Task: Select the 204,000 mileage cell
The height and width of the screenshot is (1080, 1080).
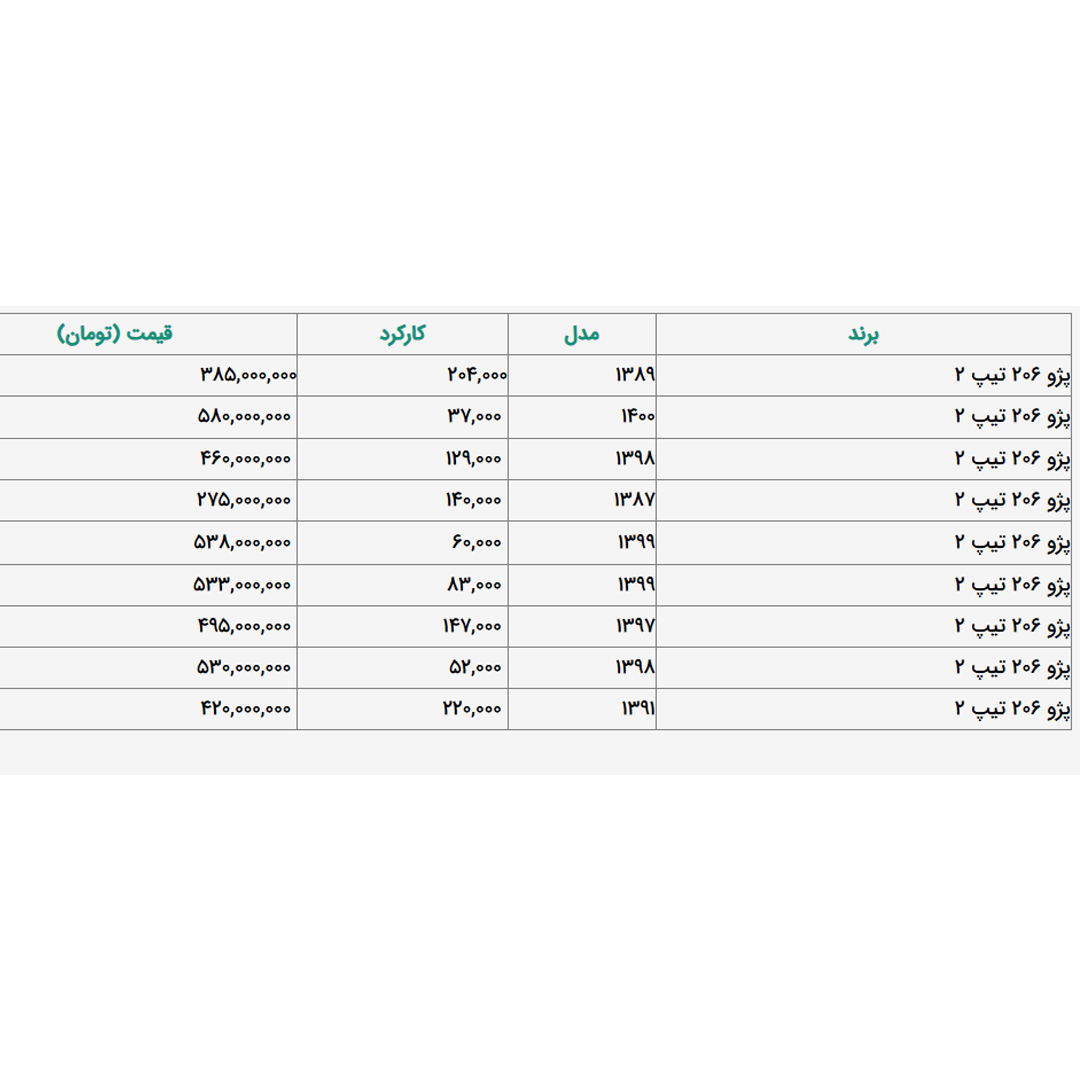Action: click(476, 375)
